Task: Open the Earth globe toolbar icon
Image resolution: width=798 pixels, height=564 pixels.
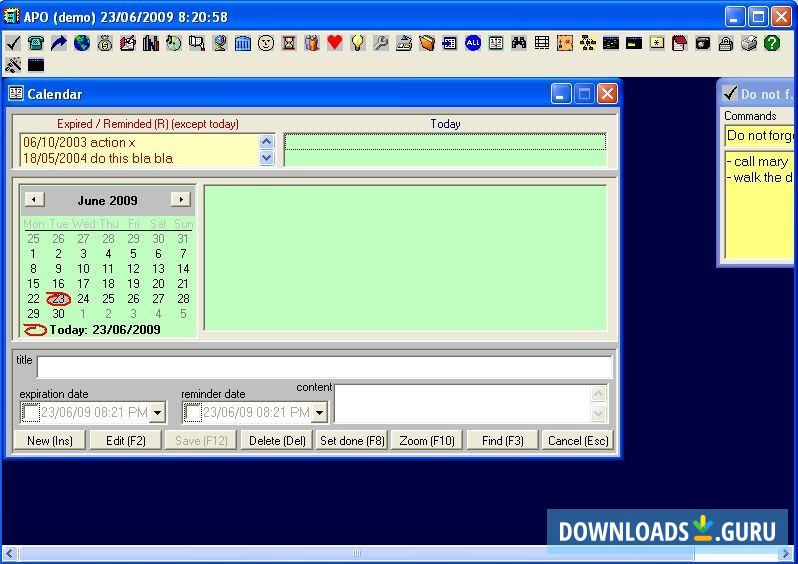Action: (81, 43)
